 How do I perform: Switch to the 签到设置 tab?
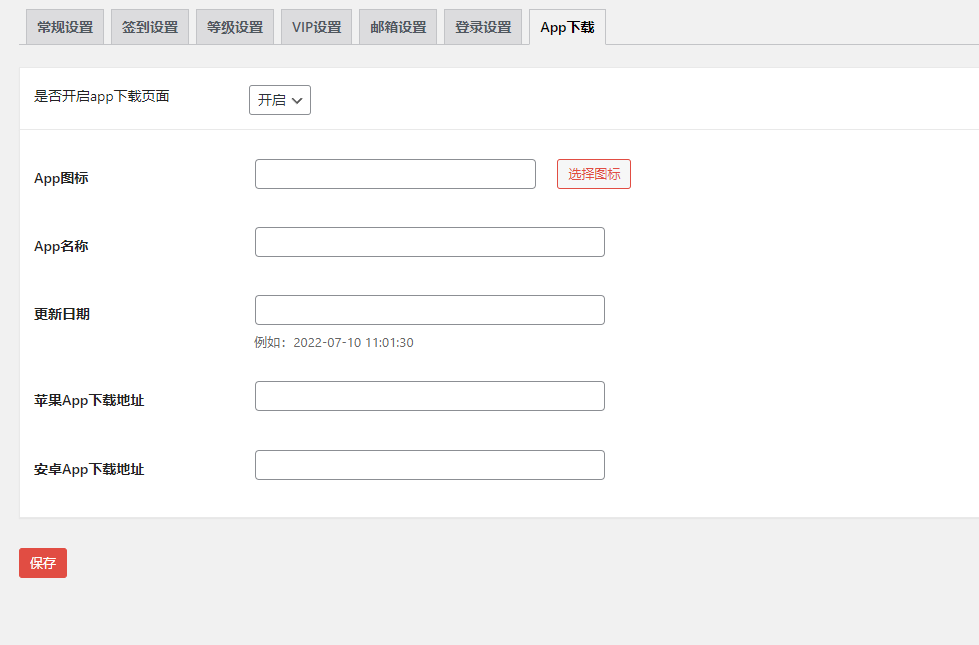(x=150, y=27)
